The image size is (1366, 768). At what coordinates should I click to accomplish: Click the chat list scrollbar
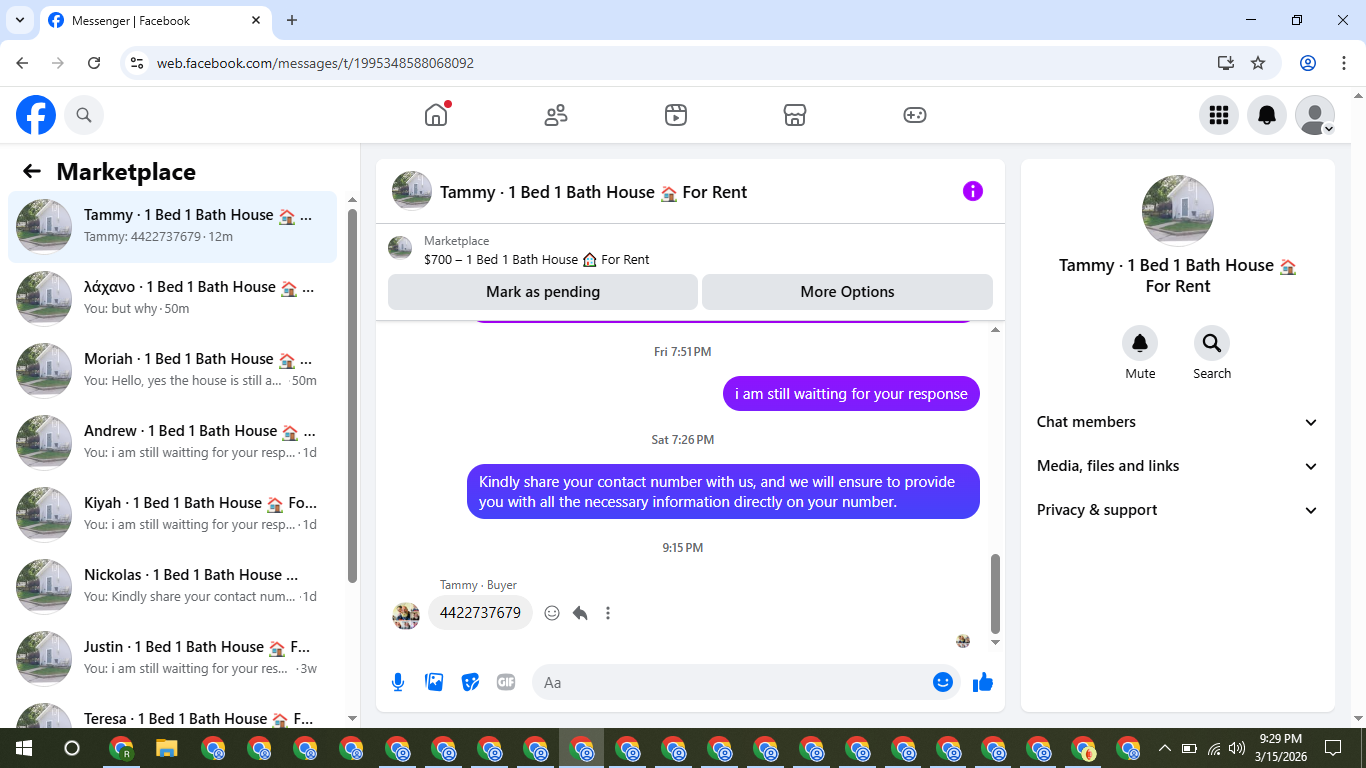point(352,395)
